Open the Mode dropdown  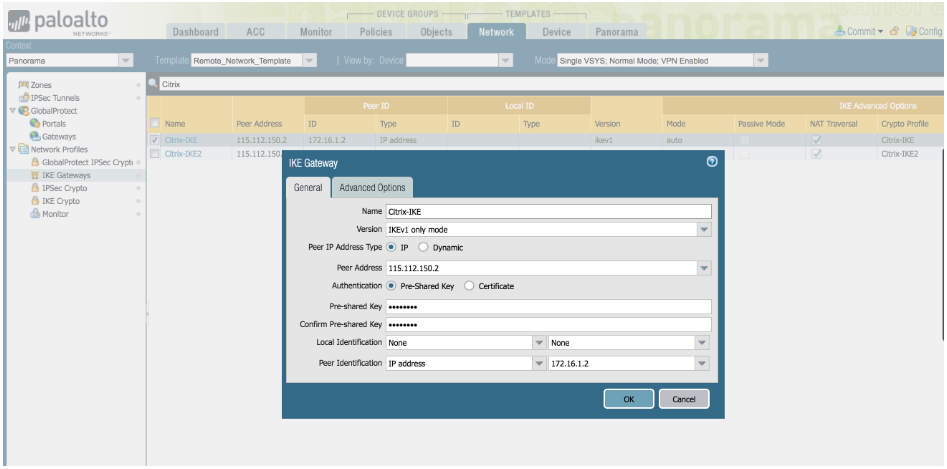point(760,60)
